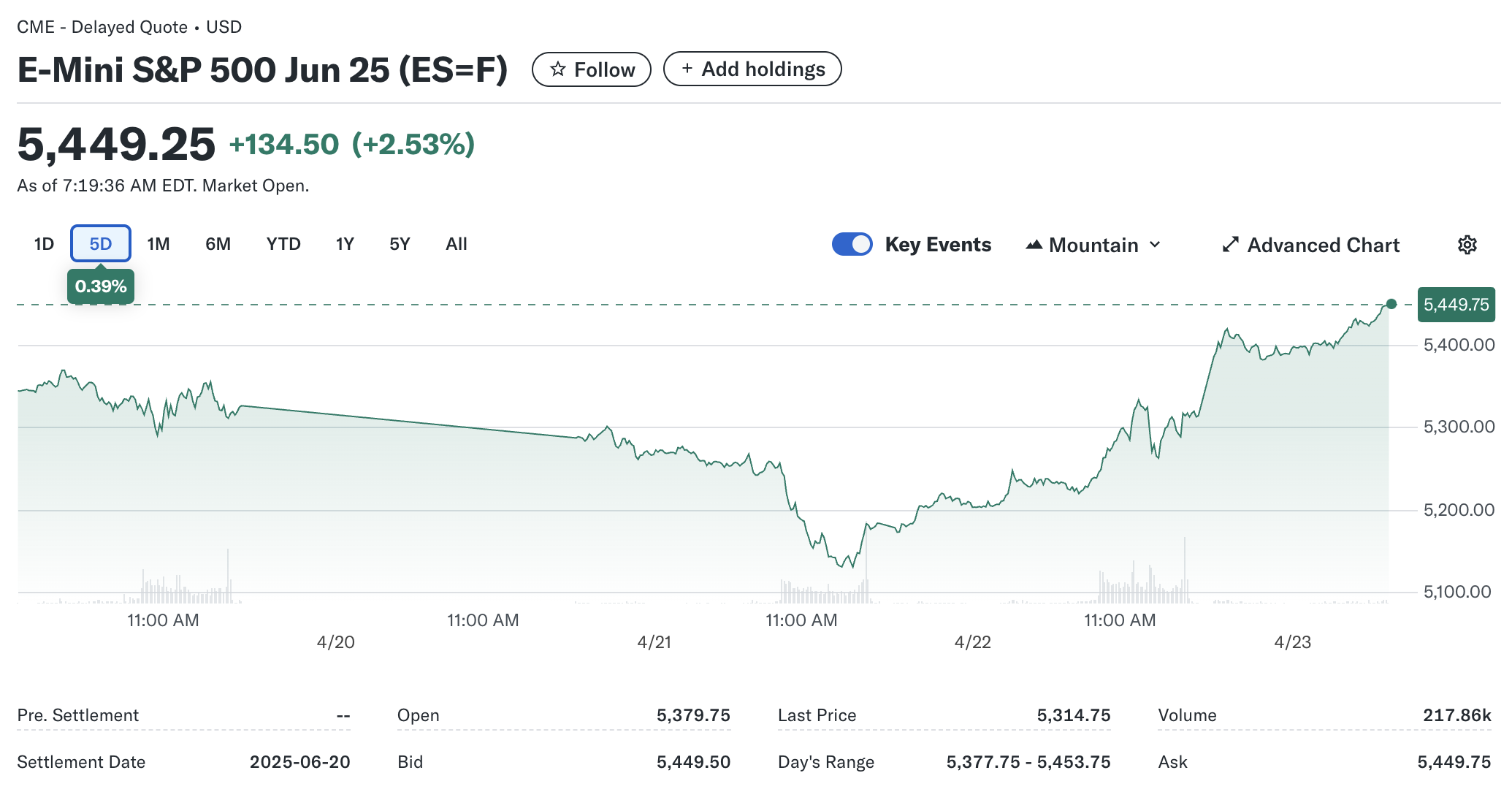Open chart settings gear icon
Image resolution: width=1512 pixels, height=792 pixels.
(x=1467, y=245)
